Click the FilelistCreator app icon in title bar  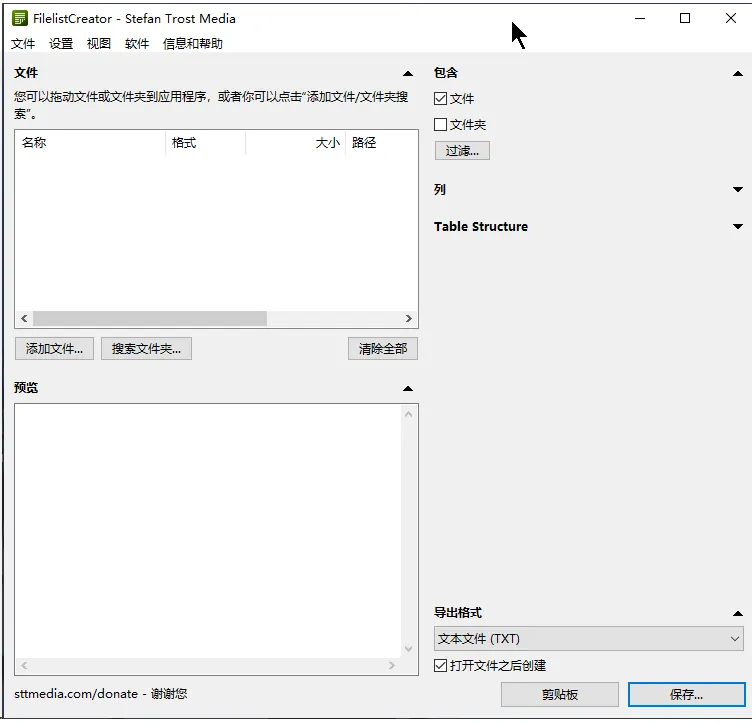(20, 19)
